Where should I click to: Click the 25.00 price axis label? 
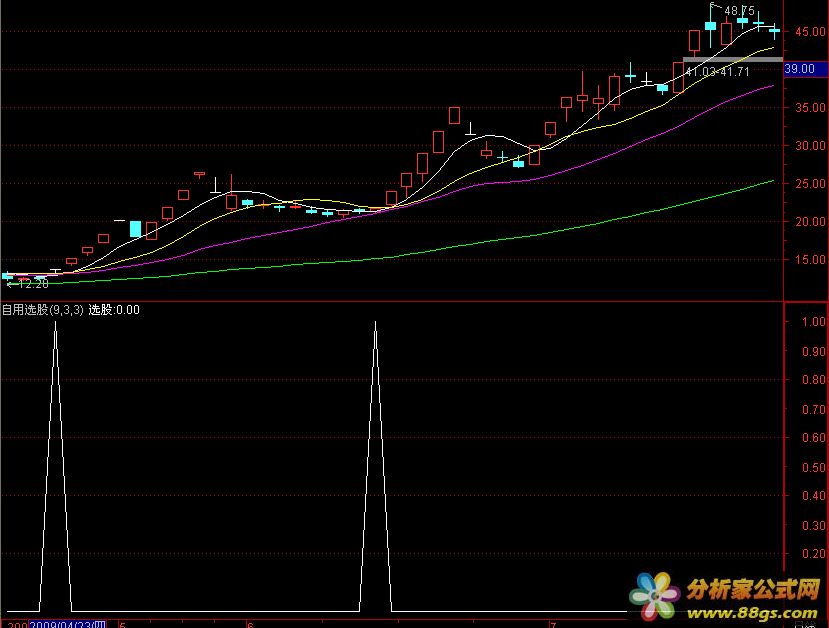point(810,184)
